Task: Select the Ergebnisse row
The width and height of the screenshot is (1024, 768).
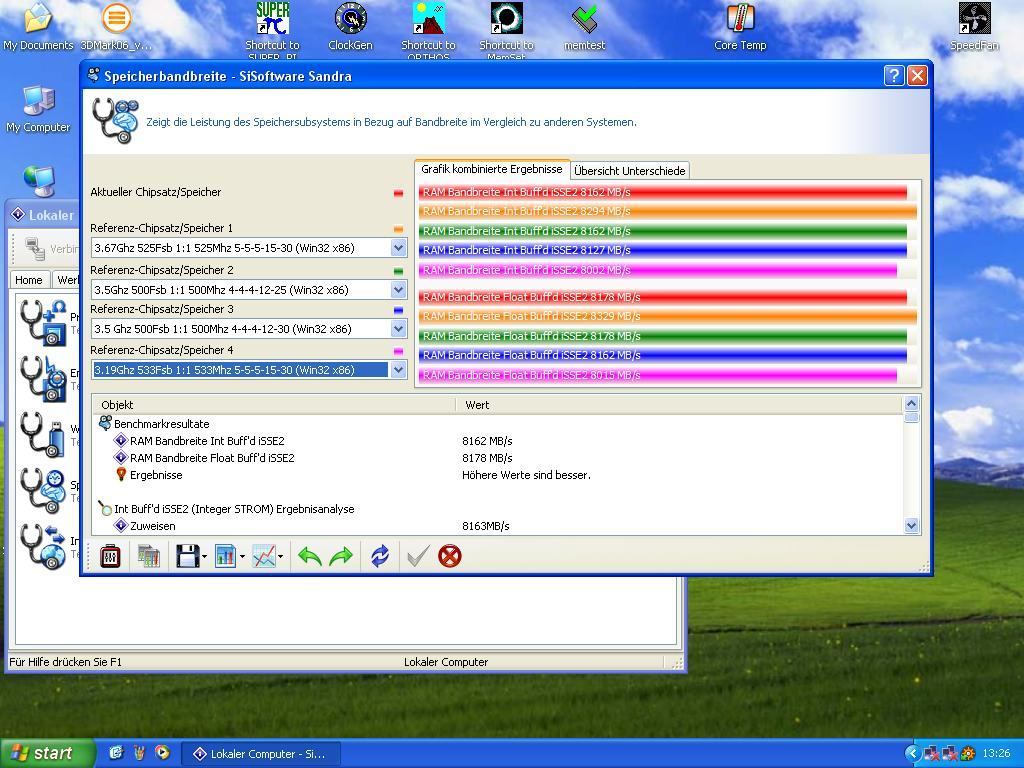Action: pos(148,475)
